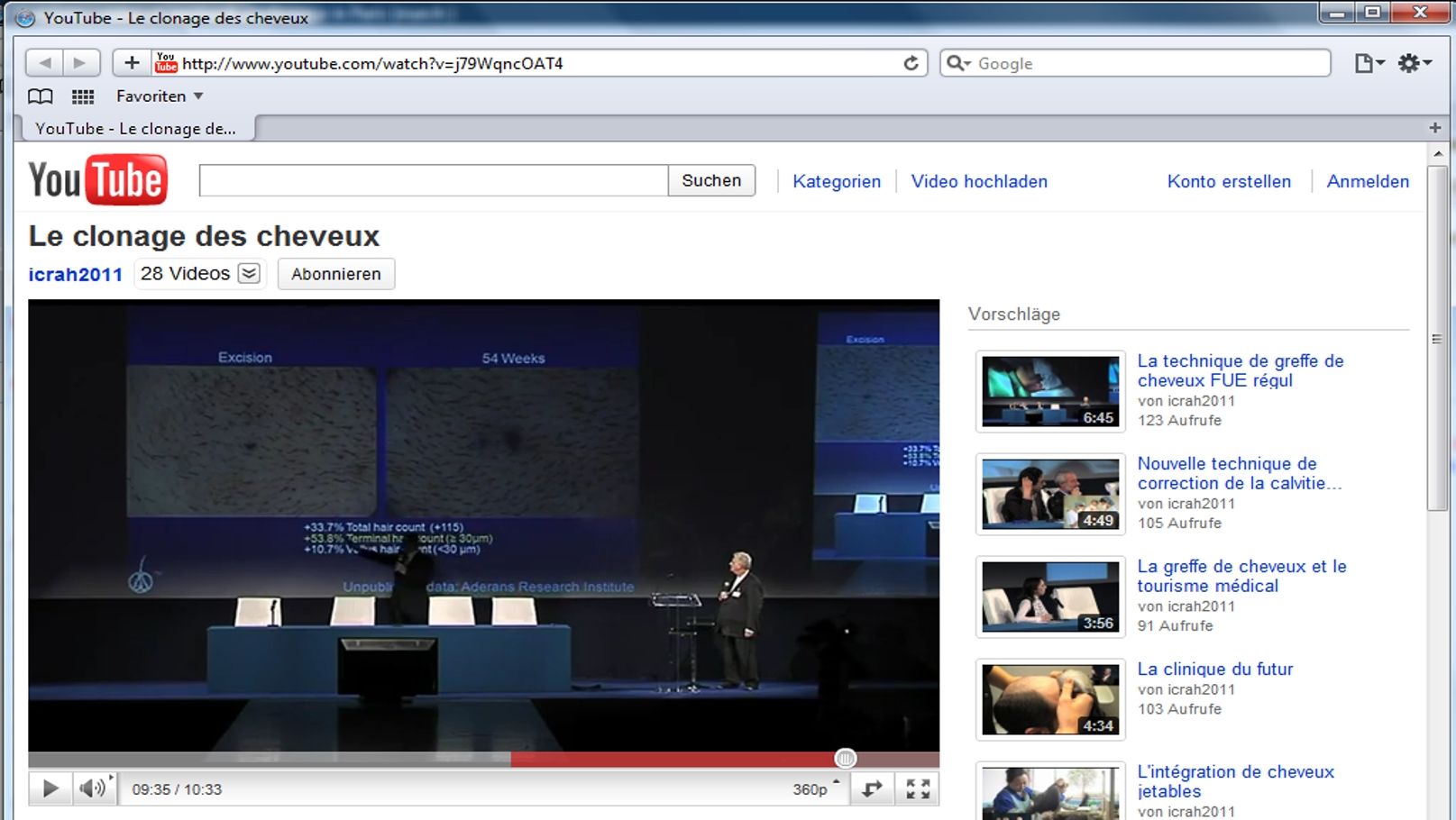Image resolution: width=1456 pixels, height=820 pixels.
Task: Show Top Sites grid icon
Action: point(83,96)
